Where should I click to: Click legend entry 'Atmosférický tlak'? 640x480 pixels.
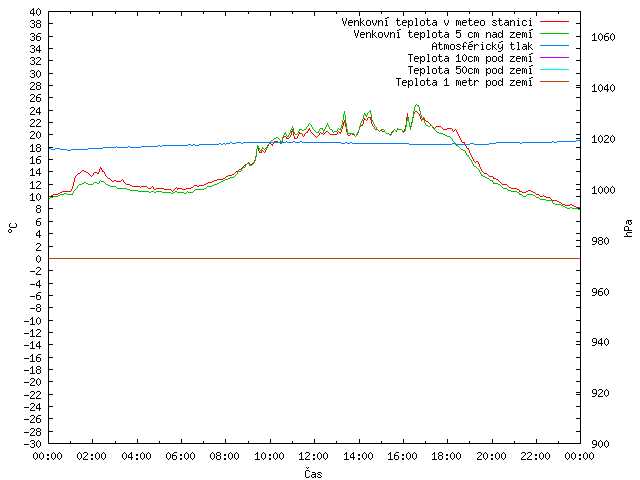coord(482,46)
